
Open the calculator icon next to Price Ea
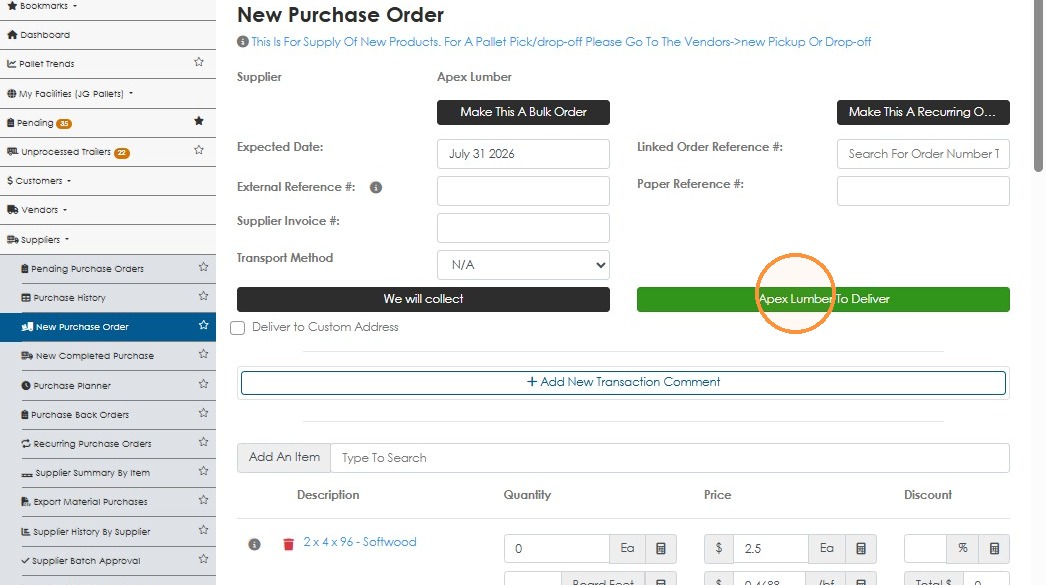click(x=861, y=548)
